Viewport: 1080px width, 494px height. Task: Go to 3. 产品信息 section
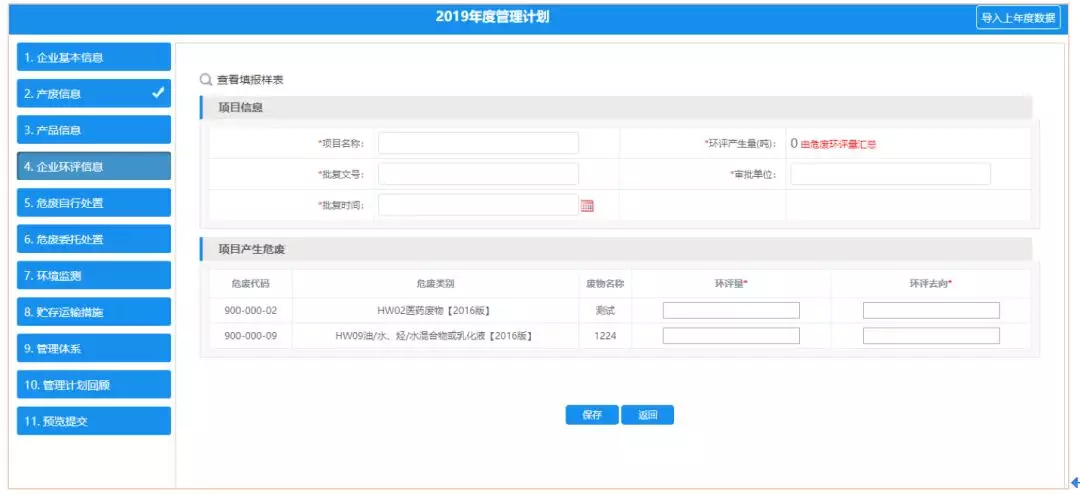(94, 130)
